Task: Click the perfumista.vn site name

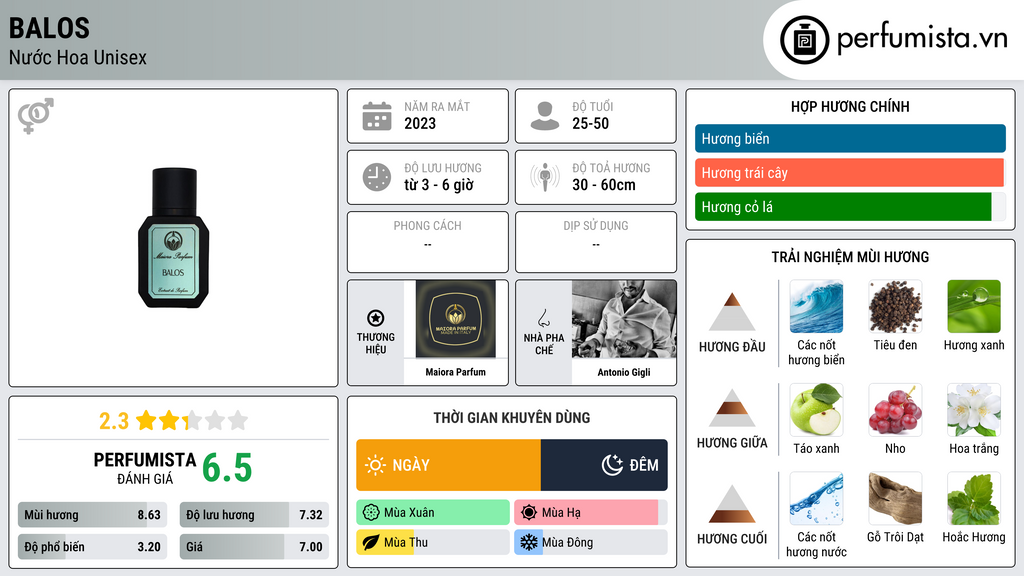Action: click(x=922, y=39)
